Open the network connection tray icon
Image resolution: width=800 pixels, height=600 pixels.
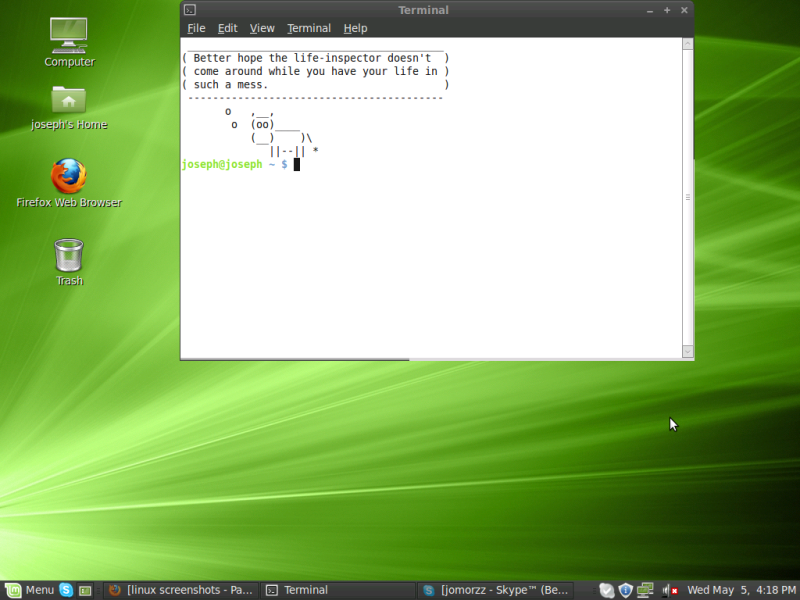tap(645, 590)
